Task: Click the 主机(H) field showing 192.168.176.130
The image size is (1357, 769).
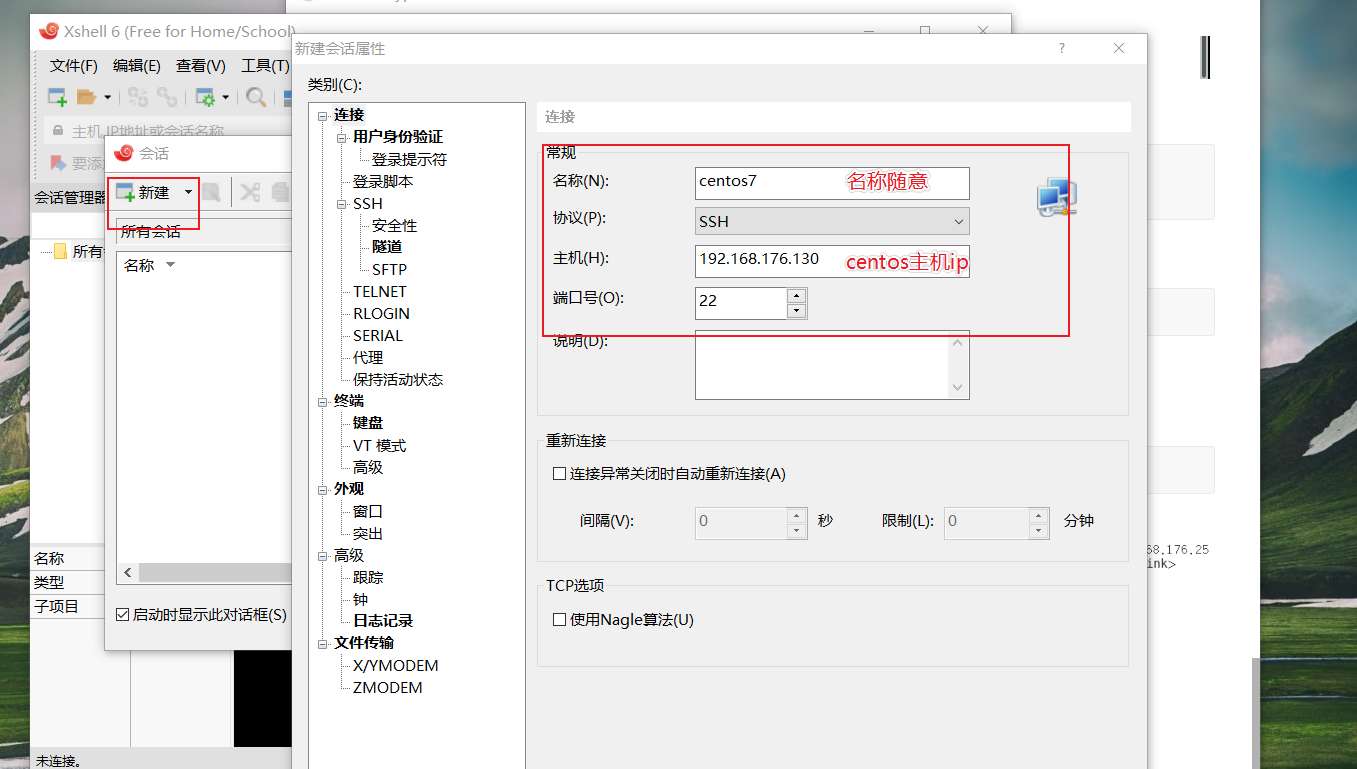Action: pyautogui.click(x=832, y=260)
